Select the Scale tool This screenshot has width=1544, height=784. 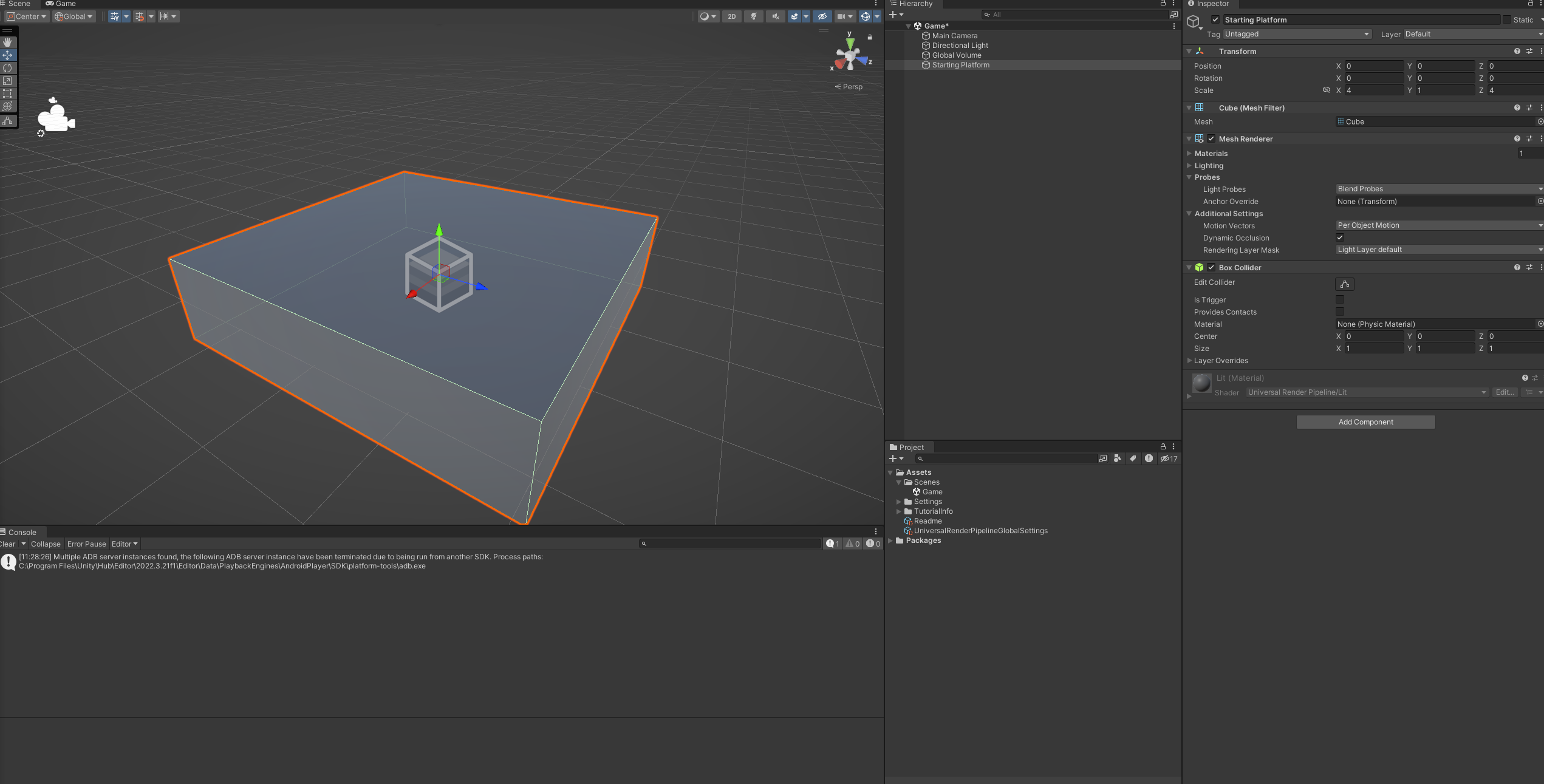click(7, 81)
